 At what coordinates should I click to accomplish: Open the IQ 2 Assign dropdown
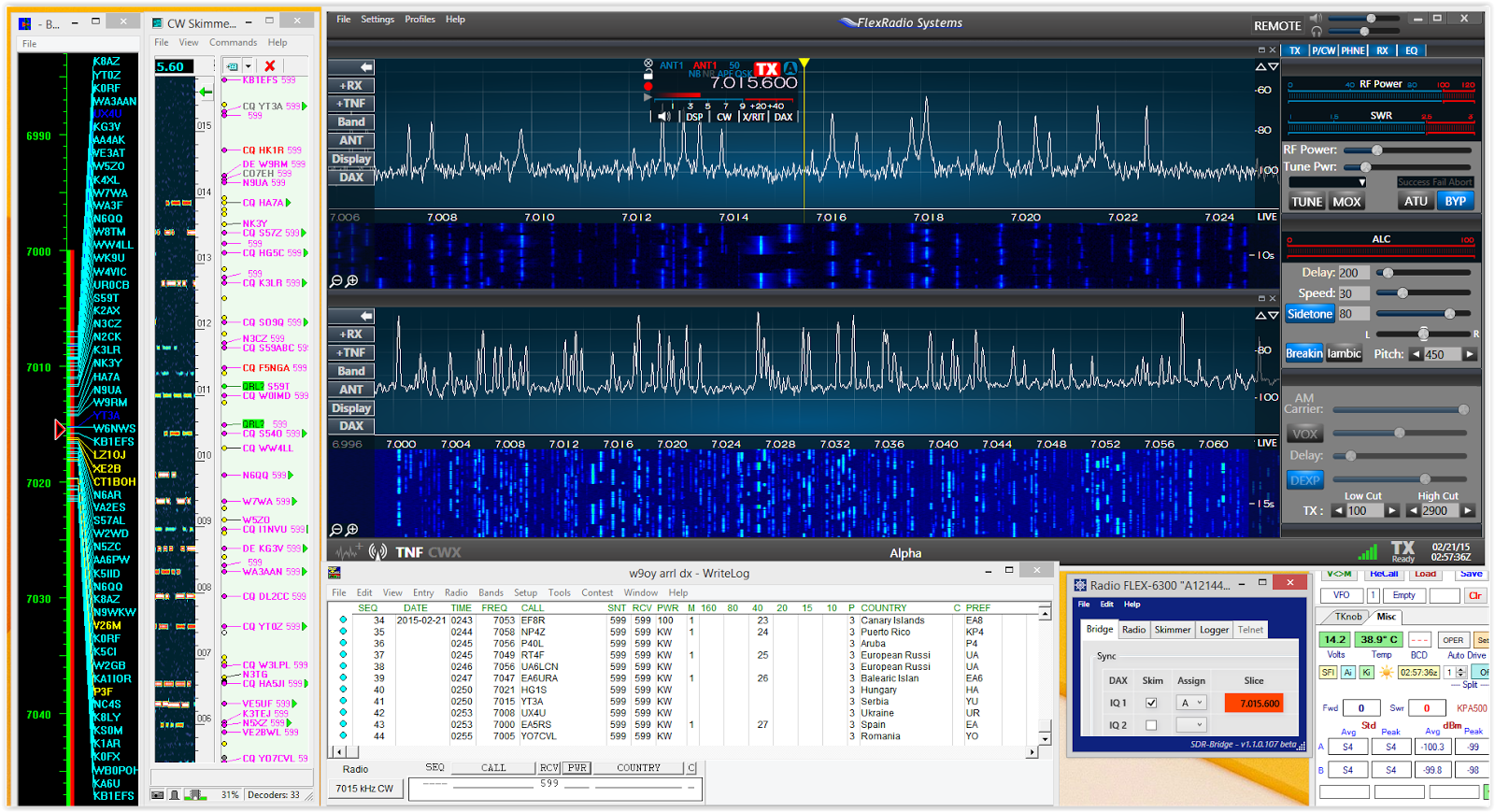coord(1192,725)
